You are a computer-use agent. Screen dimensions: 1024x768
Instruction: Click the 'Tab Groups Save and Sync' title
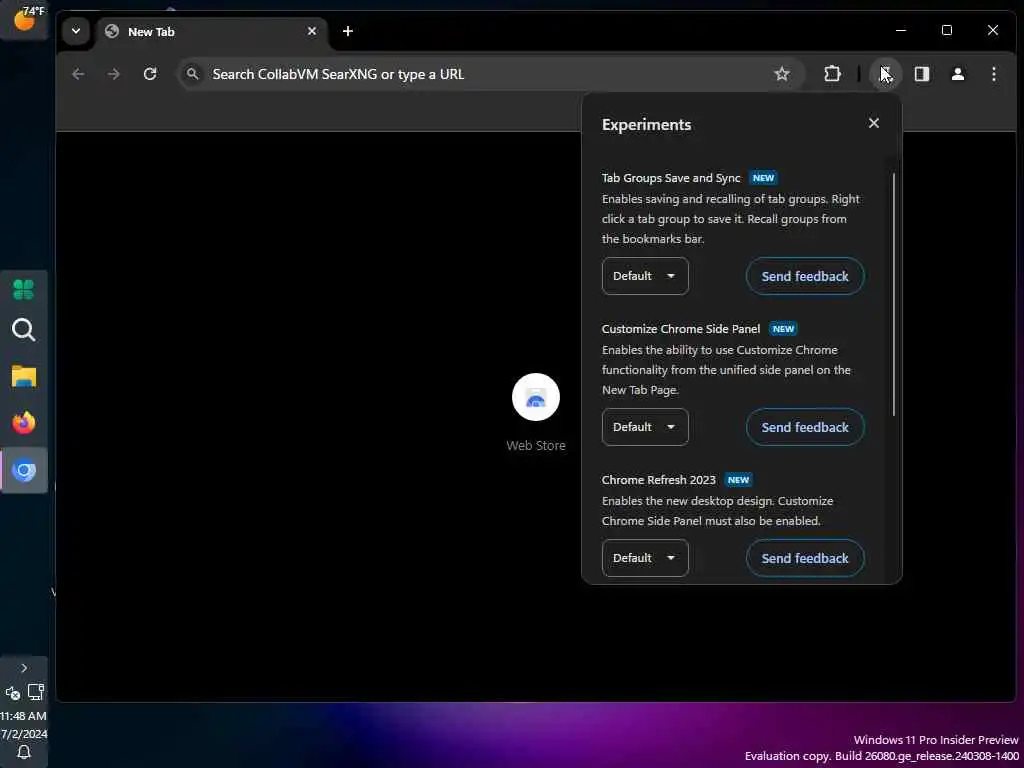(x=671, y=178)
